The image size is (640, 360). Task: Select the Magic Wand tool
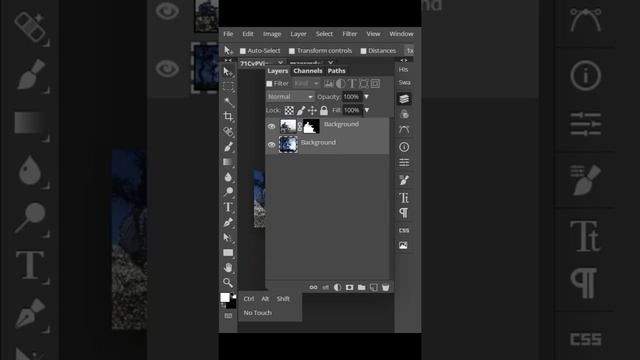pos(228,102)
